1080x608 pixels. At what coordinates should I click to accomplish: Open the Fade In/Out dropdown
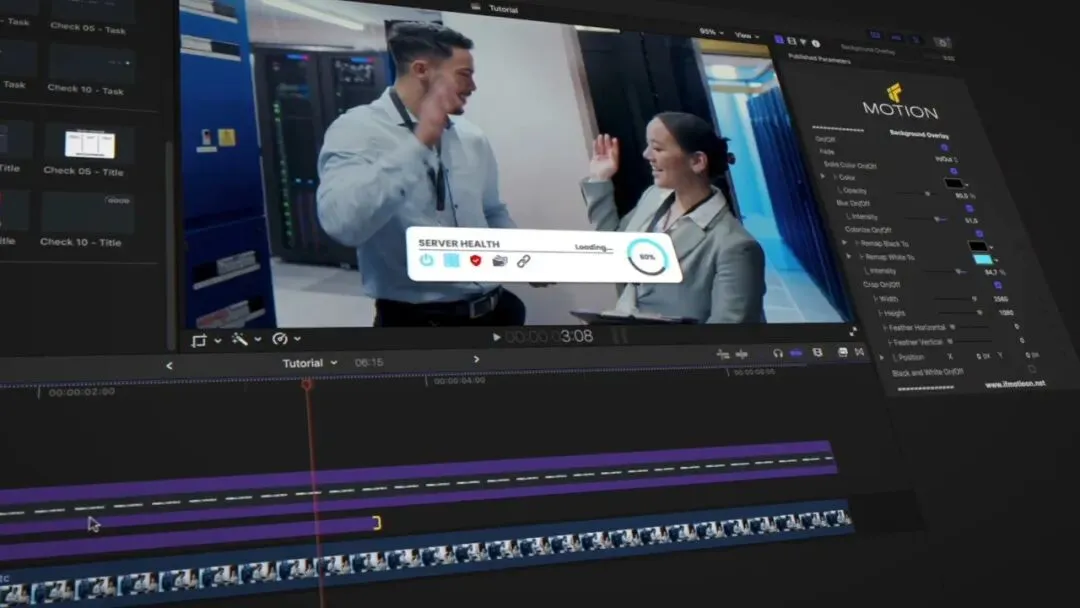(x=946, y=159)
